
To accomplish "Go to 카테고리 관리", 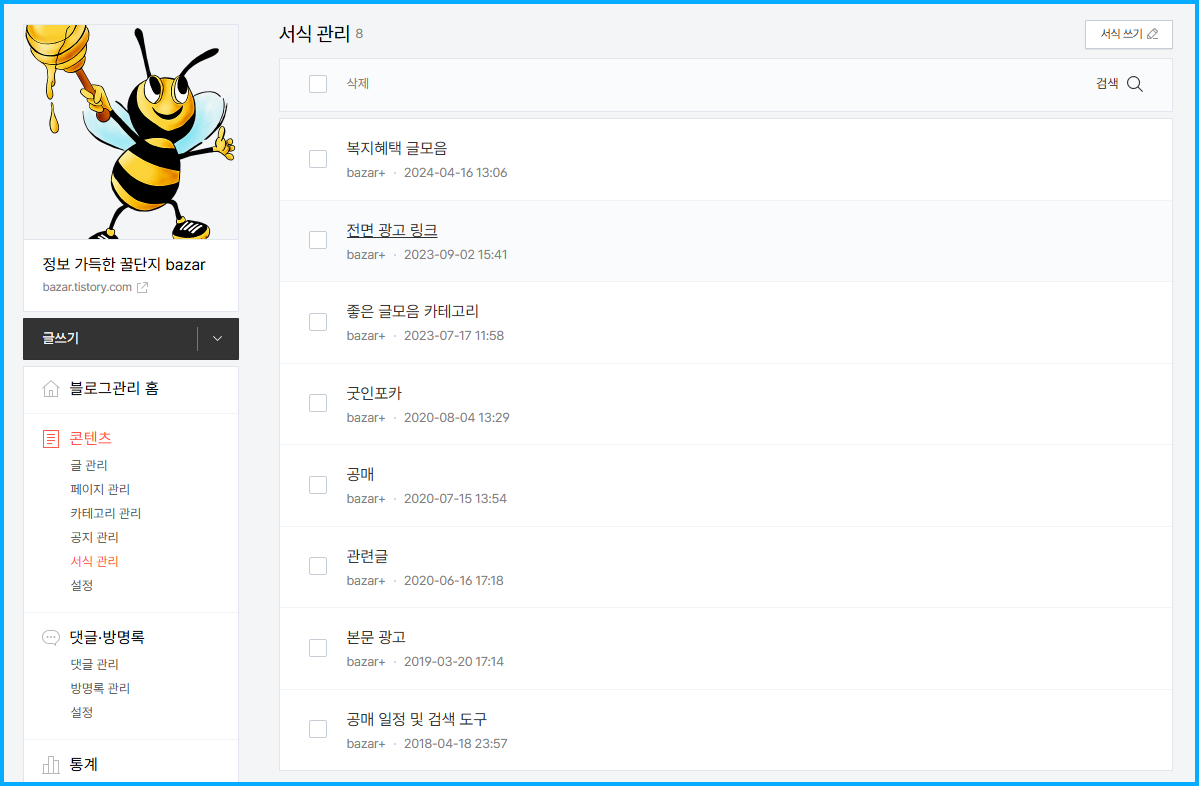I will pos(106,513).
